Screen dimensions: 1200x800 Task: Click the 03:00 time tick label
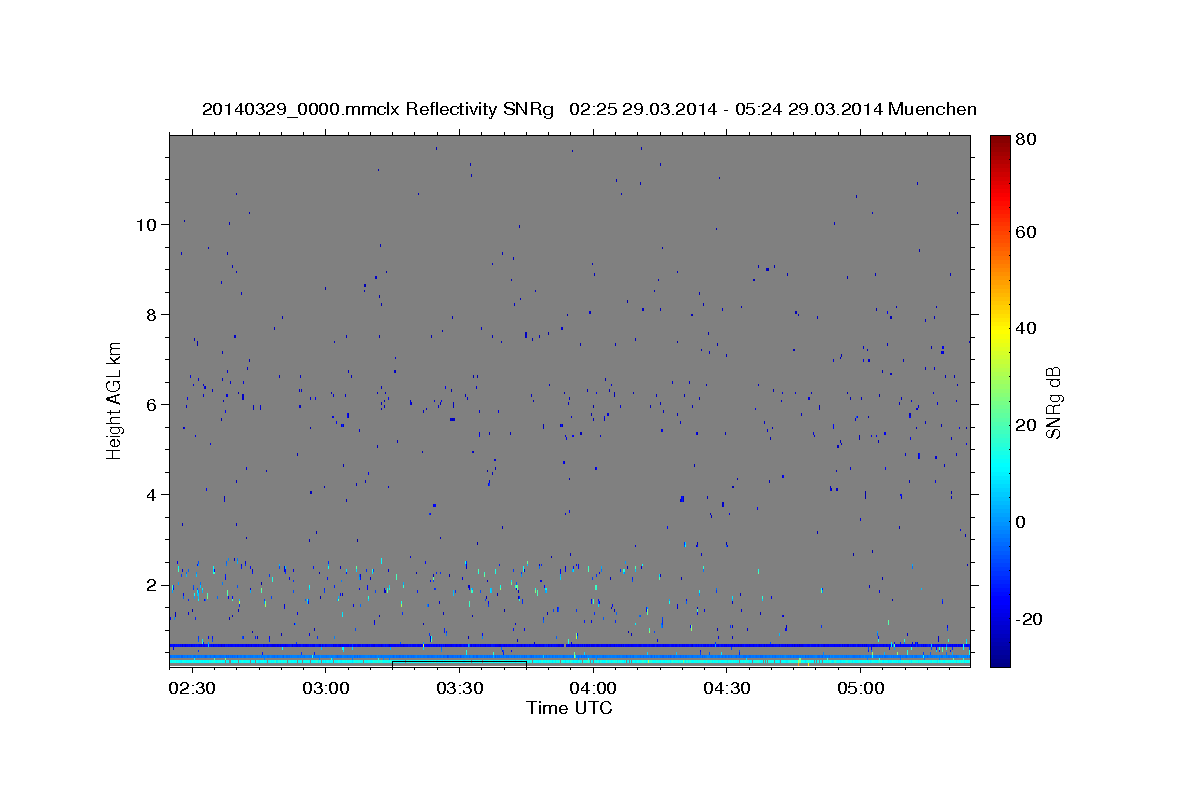pos(325,688)
